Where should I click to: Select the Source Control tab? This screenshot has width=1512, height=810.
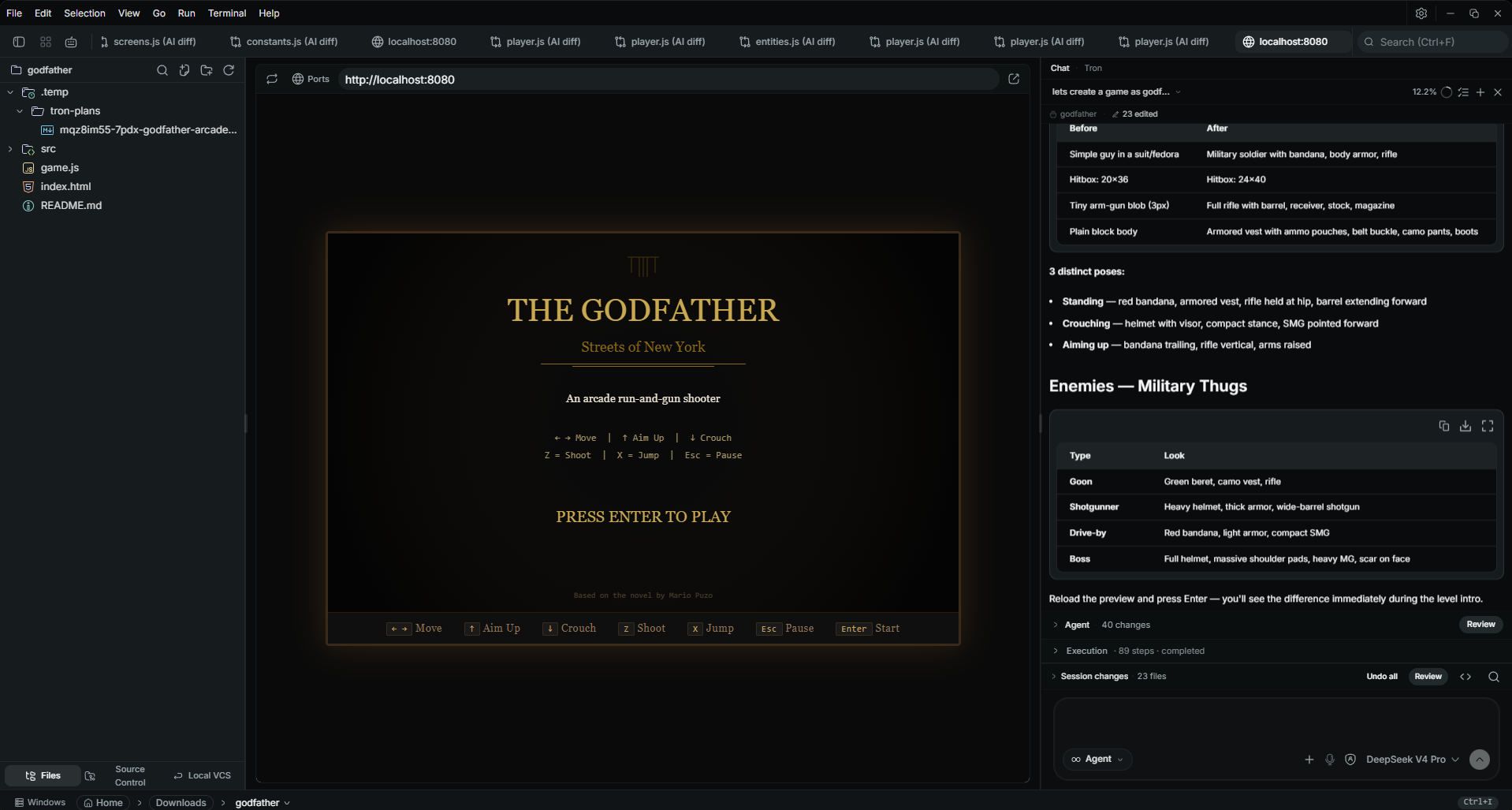[130, 776]
